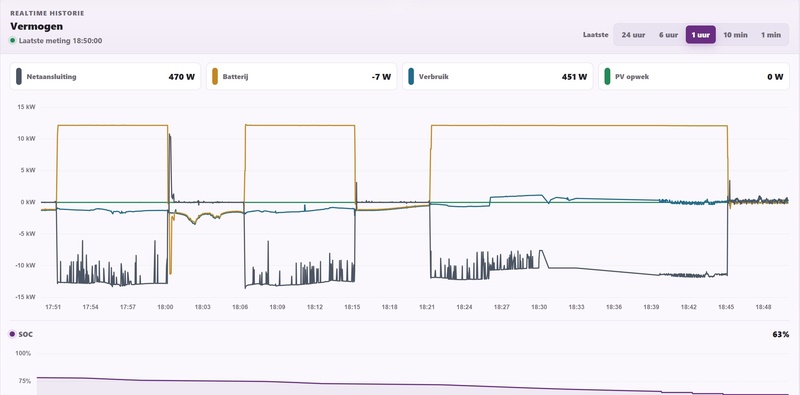The height and width of the screenshot is (395, 800).
Task: Click the REALTIME HISTORIE label
Action: pos(47,13)
